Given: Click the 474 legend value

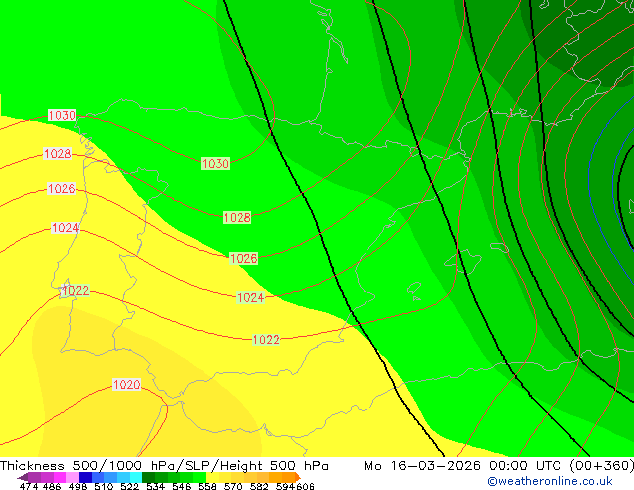Looking at the screenshot, I should click(29, 486).
